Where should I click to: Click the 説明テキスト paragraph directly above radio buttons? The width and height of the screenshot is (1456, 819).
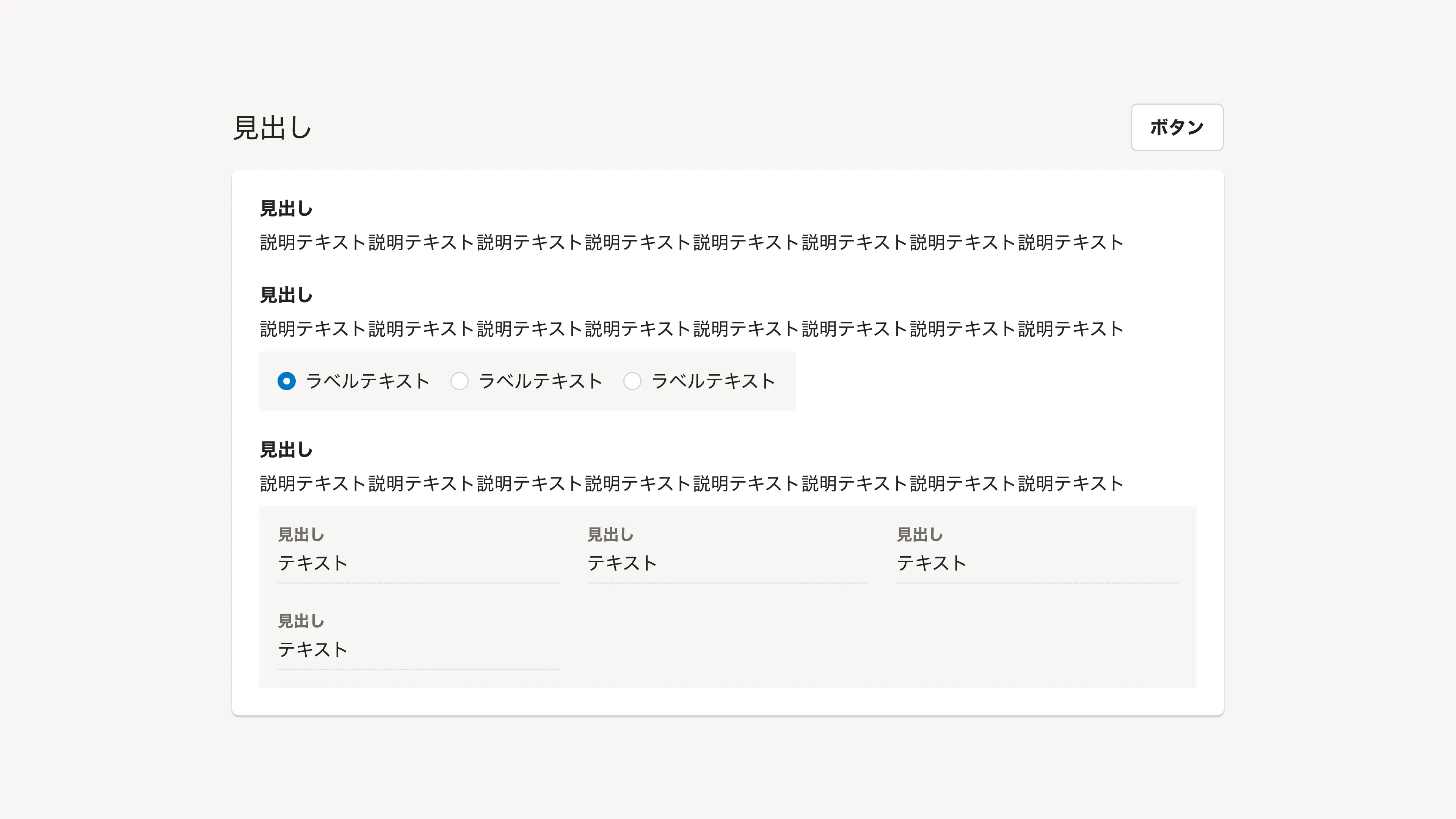point(691,329)
